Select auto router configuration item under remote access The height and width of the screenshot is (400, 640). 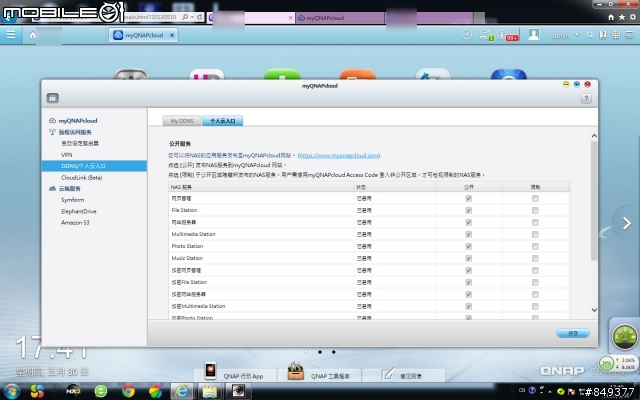80,143
